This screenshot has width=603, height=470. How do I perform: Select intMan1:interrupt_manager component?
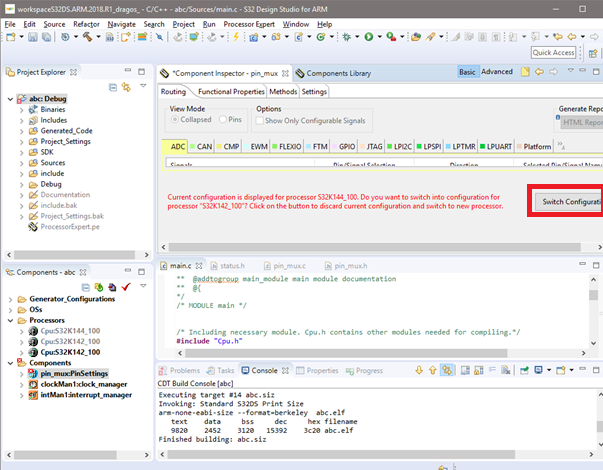[x=86, y=395]
